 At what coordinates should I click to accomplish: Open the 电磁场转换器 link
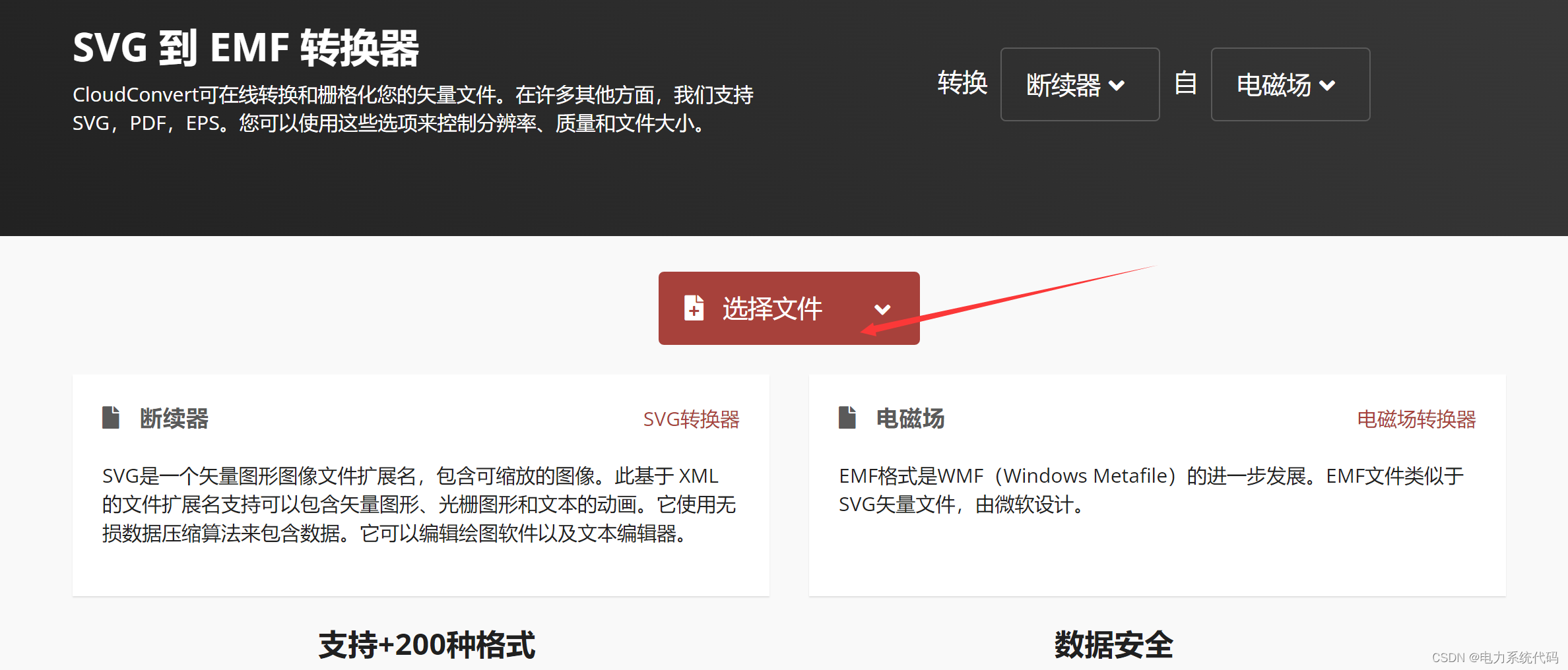coord(1416,419)
